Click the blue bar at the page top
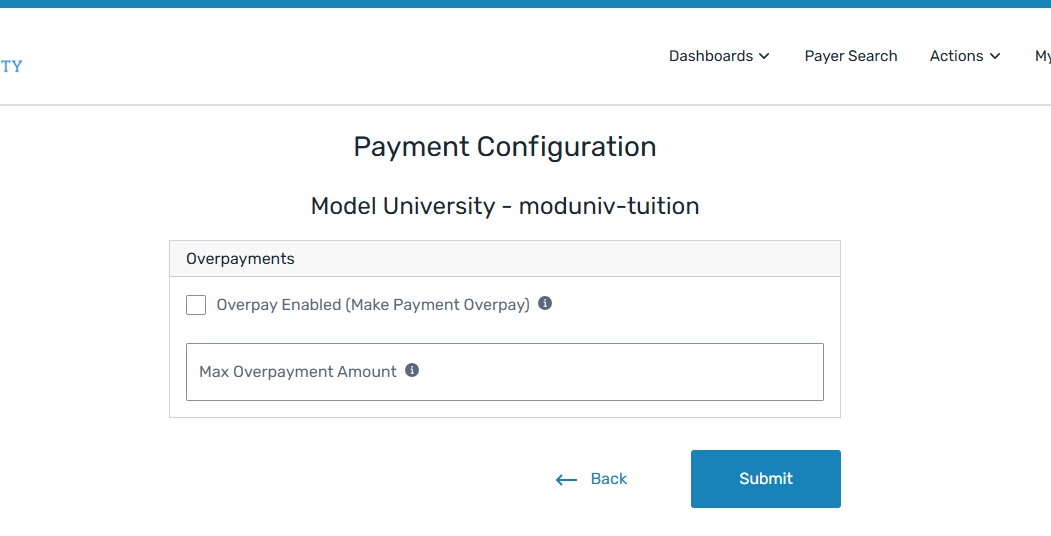 [x=525, y=4]
